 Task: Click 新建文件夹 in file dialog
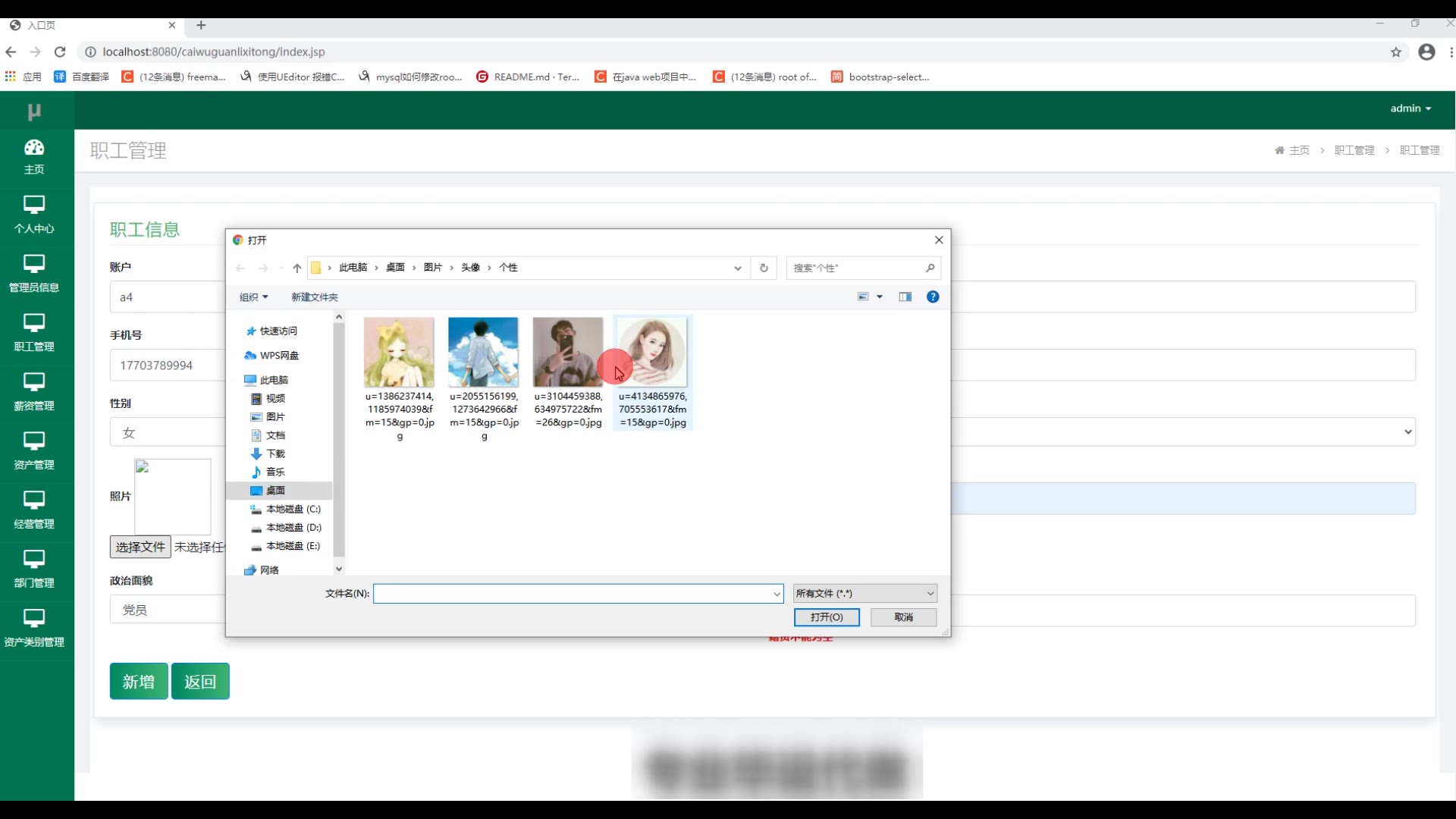(315, 297)
